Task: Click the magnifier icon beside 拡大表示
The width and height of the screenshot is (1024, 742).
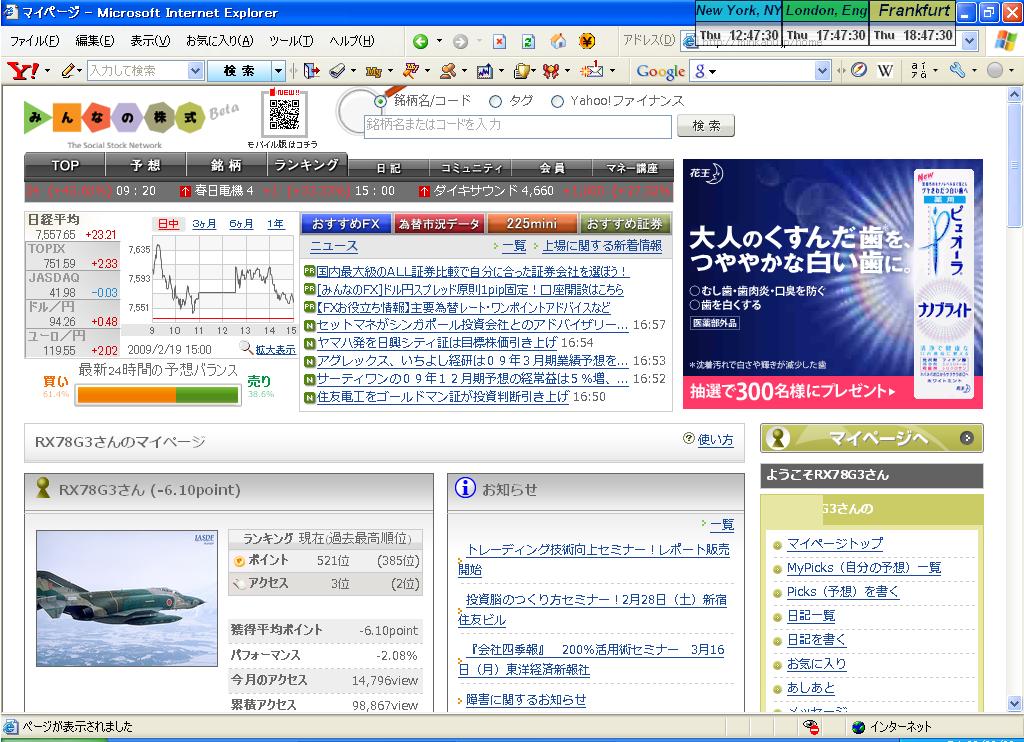Action: (x=246, y=349)
